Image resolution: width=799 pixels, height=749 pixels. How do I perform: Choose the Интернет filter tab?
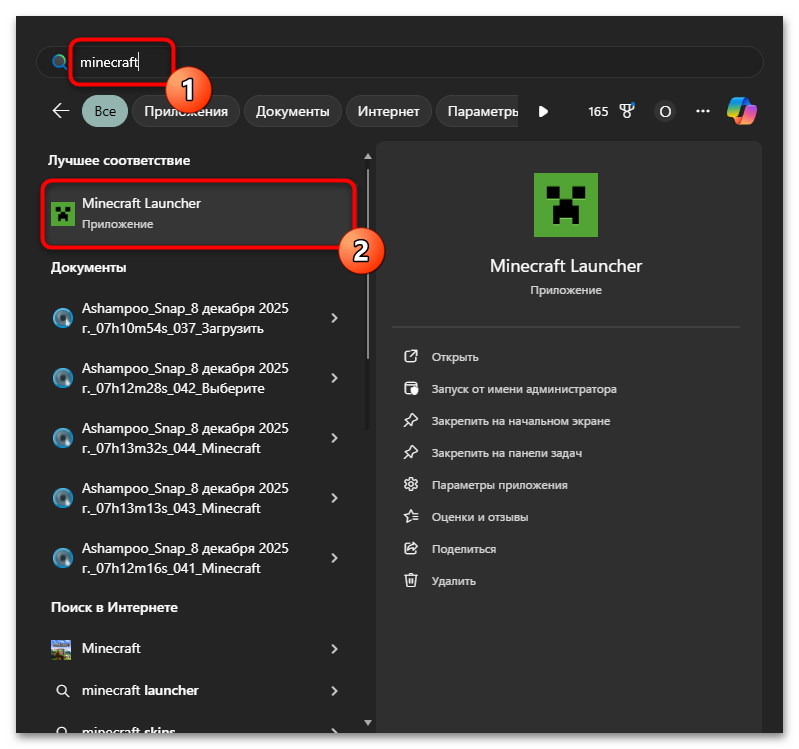coord(389,111)
